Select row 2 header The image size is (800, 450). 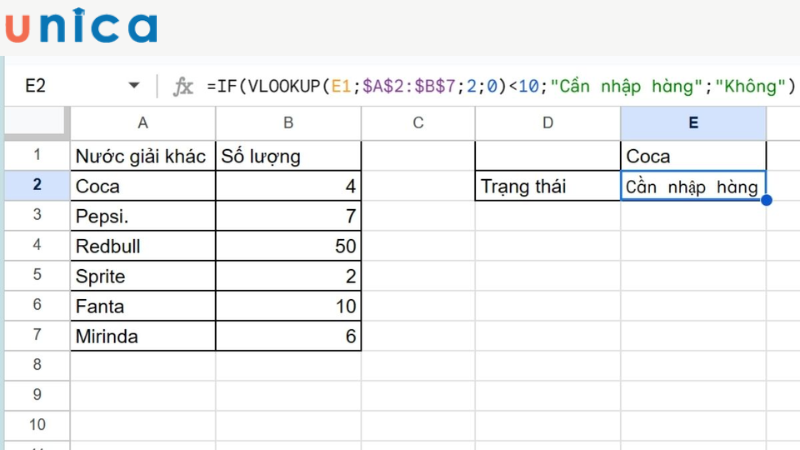click(37, 185)
